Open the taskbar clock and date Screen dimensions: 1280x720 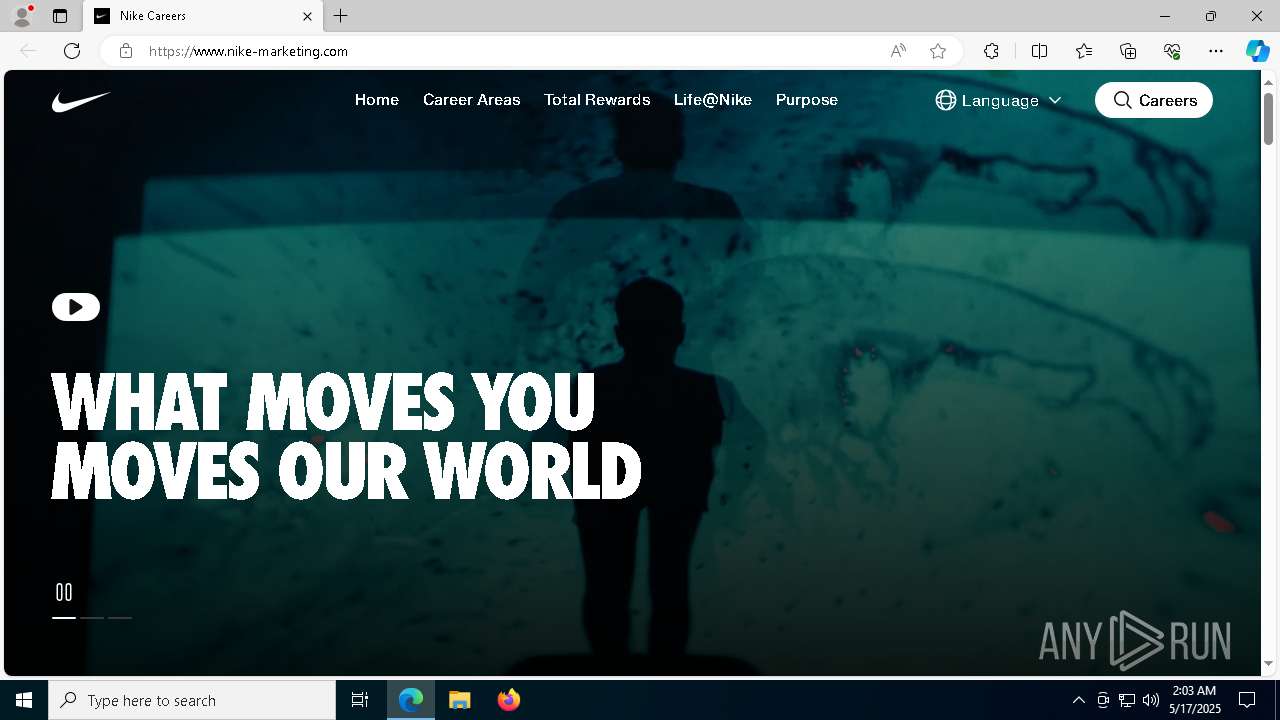point(1194,700)
